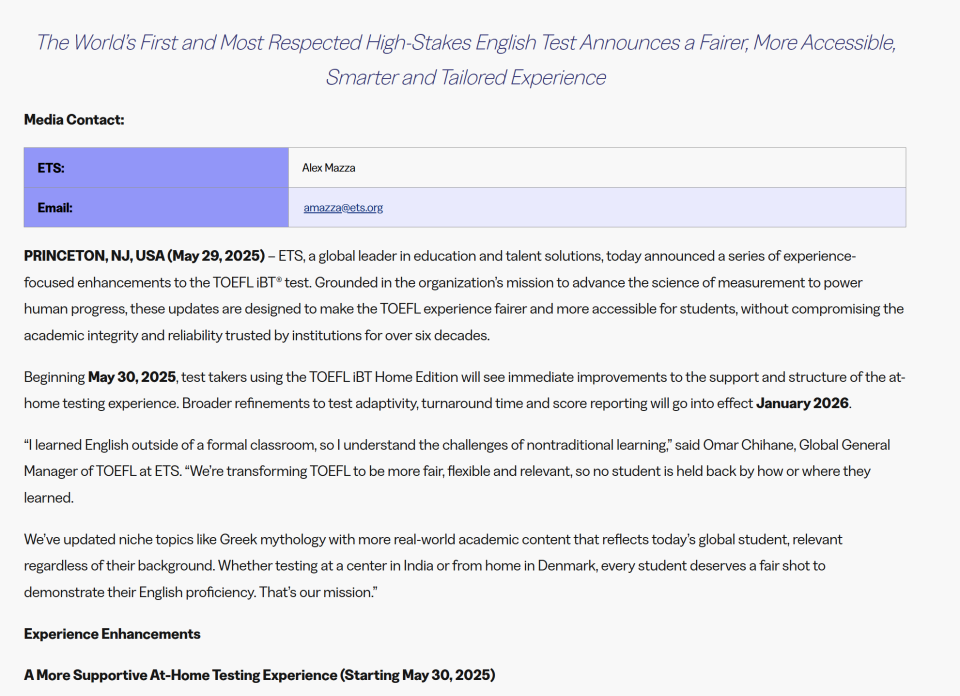The height and width of the screenshot is (696, 960).
Task: Click the bold "January 2026" date
Action: (x=802, y=403)
